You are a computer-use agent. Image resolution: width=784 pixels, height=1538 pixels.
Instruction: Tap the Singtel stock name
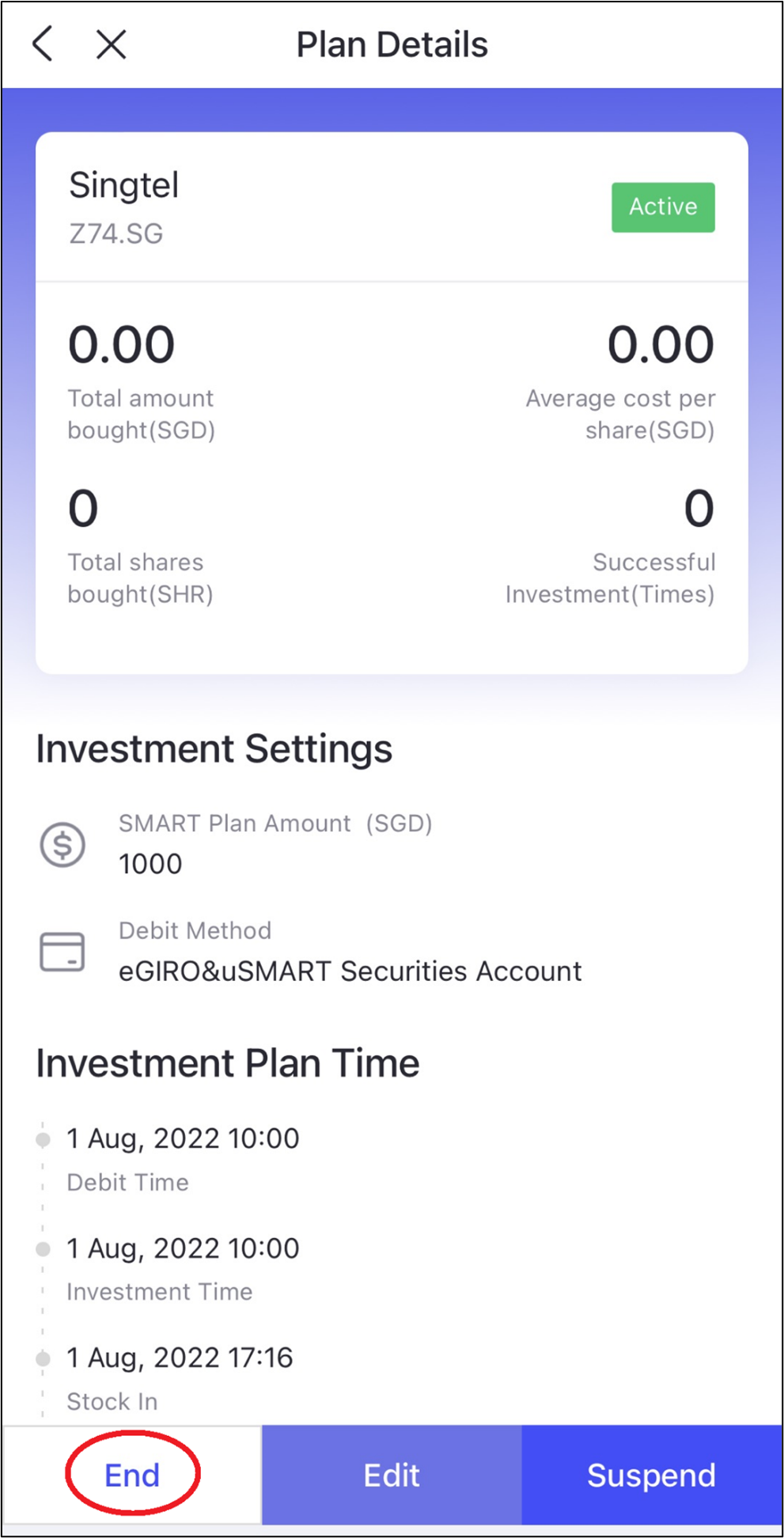click(124, 186)
